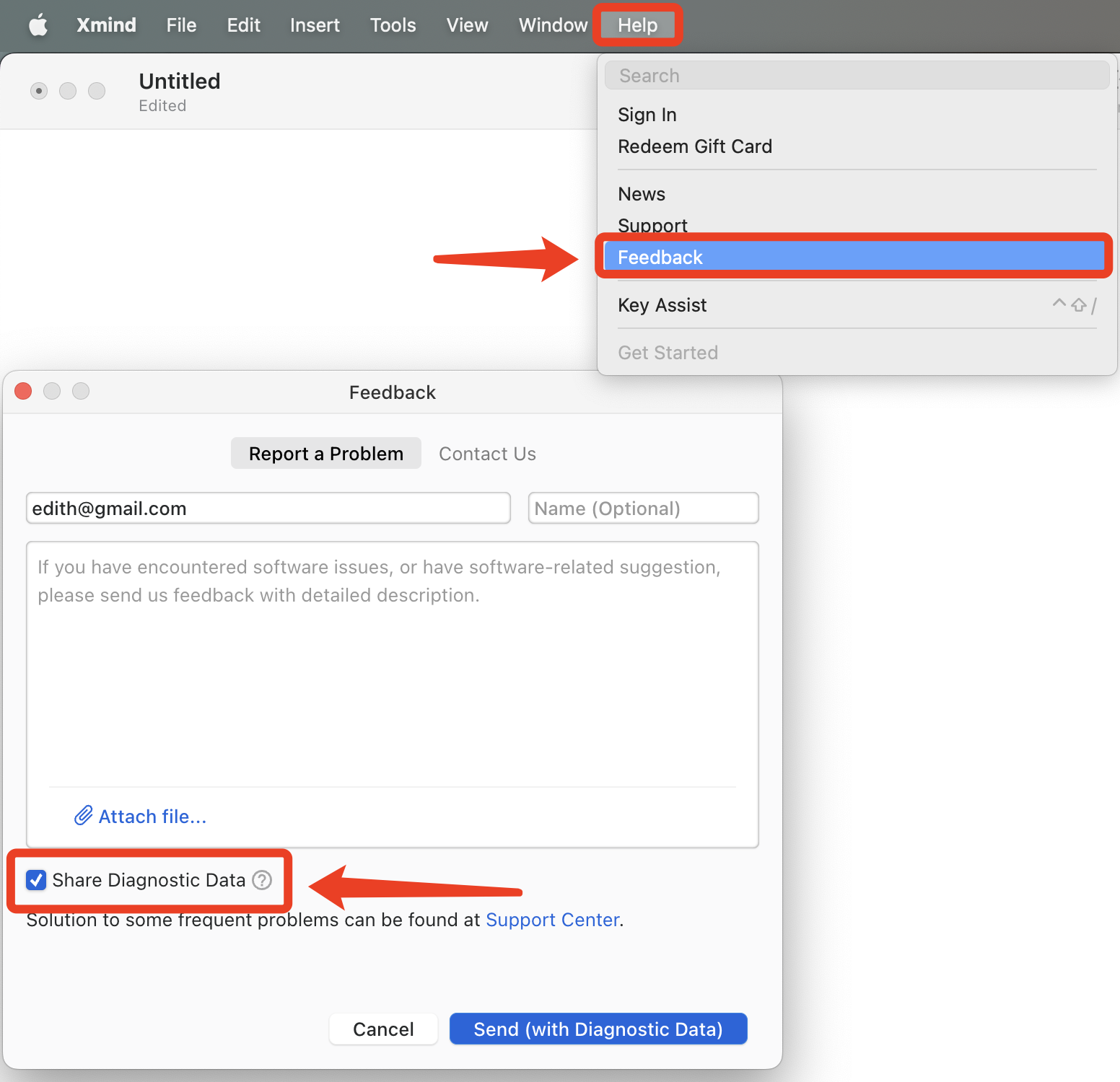
Task: Click Send (with Diagnostic Data) button
Action: 598,1029
